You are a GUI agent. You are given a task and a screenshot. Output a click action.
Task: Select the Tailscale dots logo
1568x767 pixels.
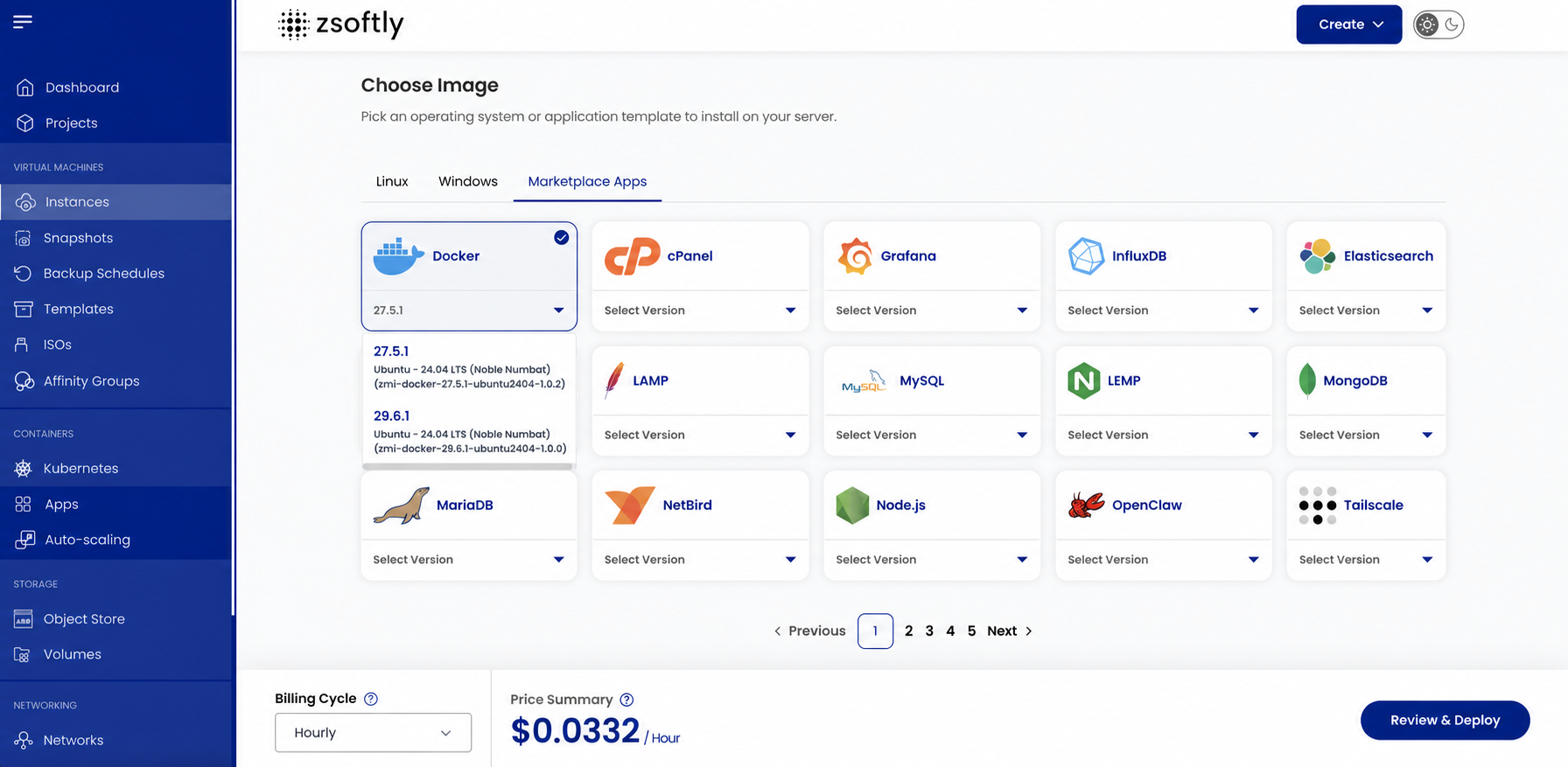1318,506
